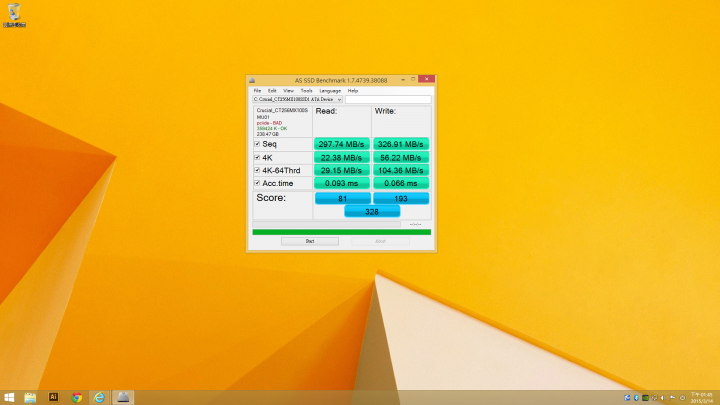720x405 pixels.
Task: Click the green completed progress bar
Action: 342,232
